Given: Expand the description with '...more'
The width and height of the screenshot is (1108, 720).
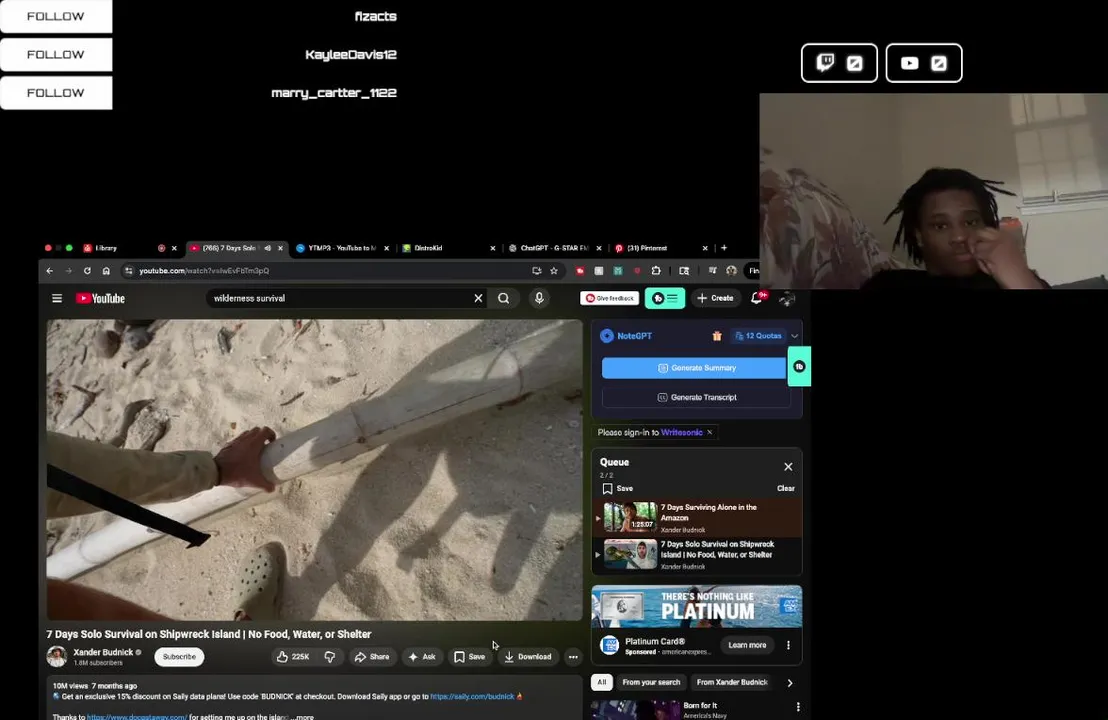Looking at the screenshot, I should [x=302, y=716].
